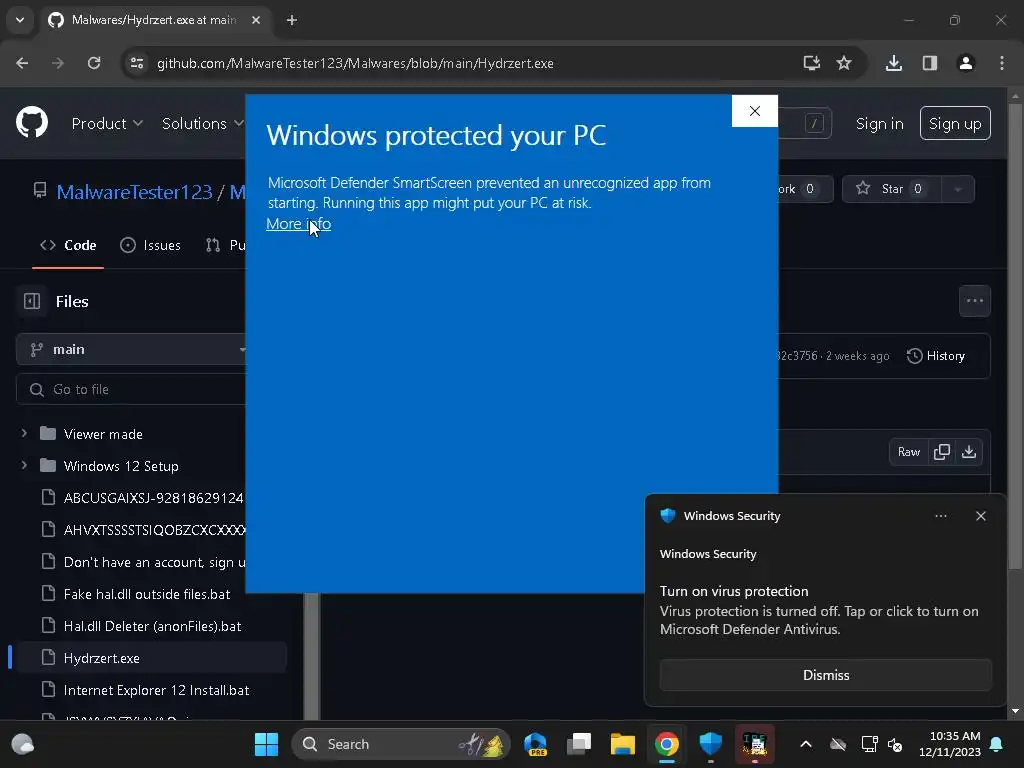Open Microsoft Edge Preview on taskbar
The image size is (1024, 768).
[536, 744]
